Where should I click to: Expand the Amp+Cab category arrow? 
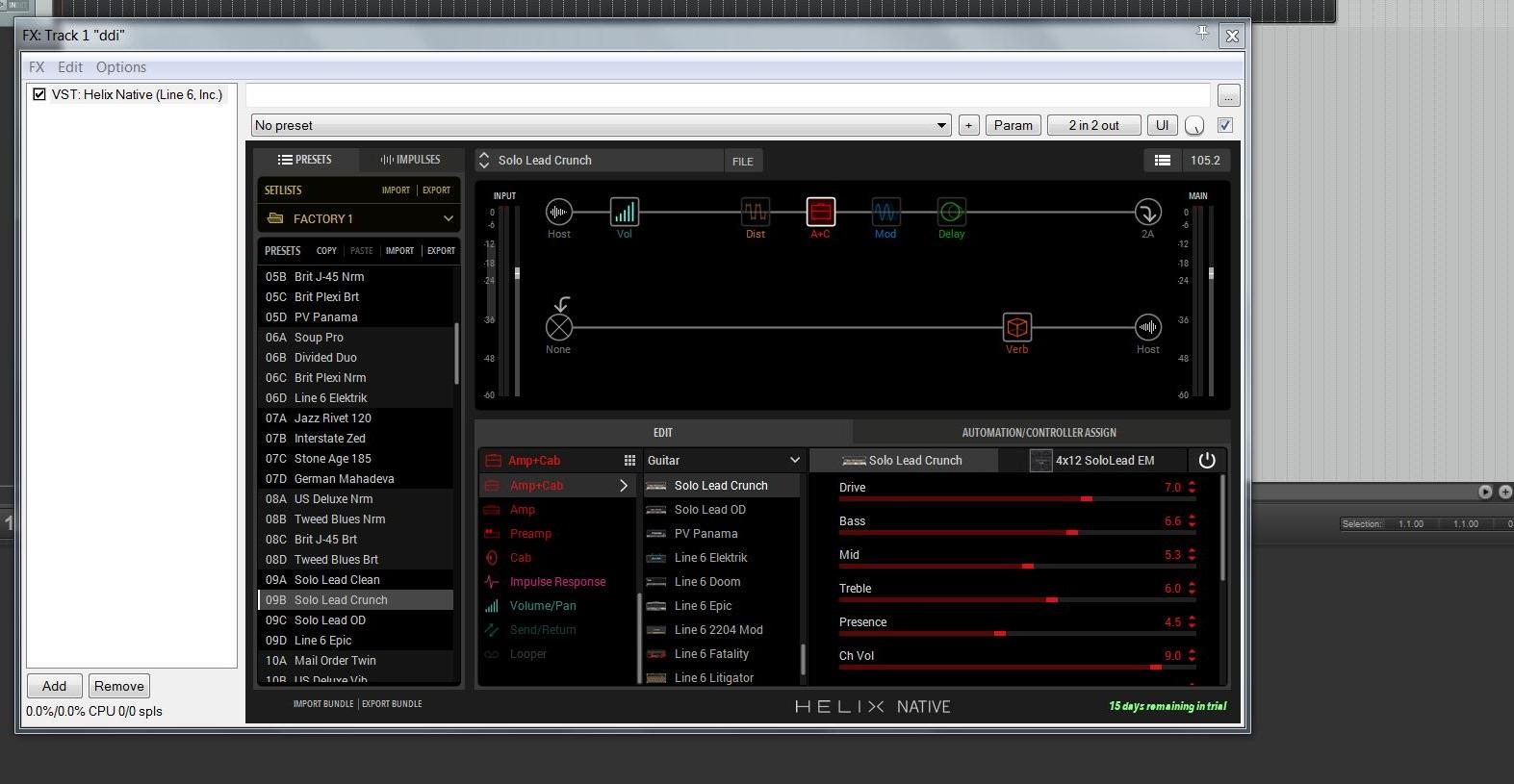pos(623,486)
